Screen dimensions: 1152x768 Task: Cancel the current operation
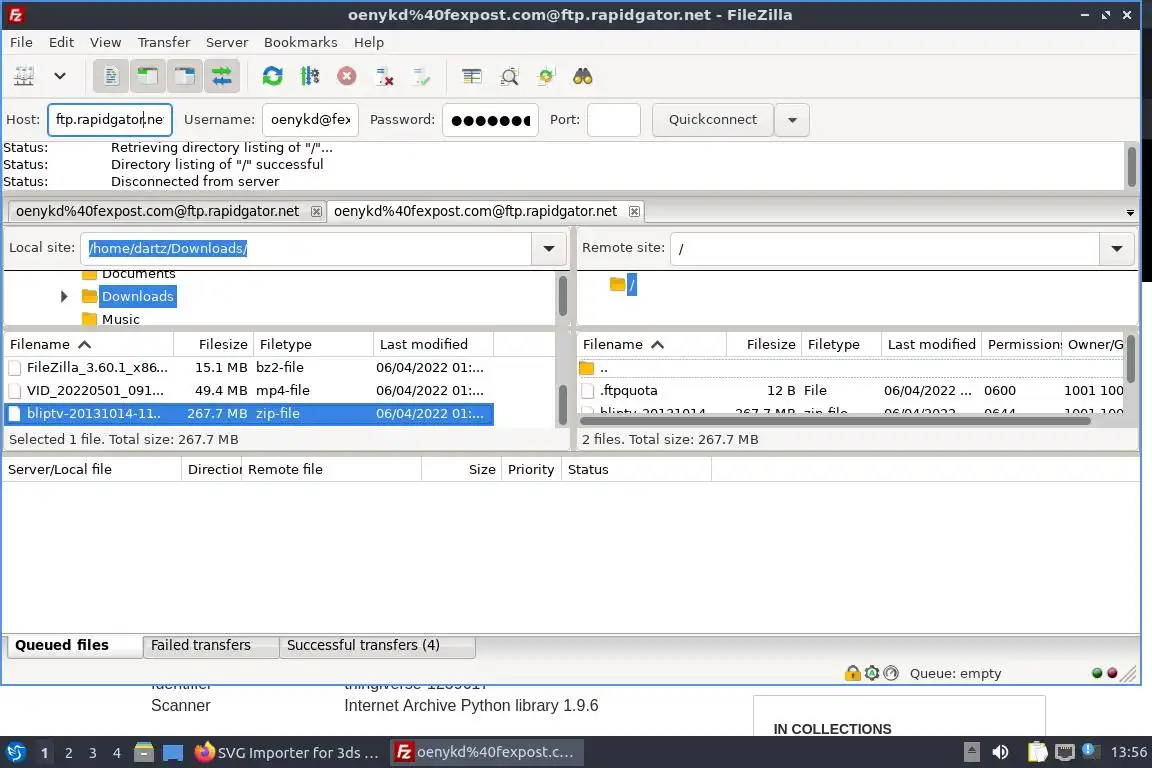[x=347, y=76]
